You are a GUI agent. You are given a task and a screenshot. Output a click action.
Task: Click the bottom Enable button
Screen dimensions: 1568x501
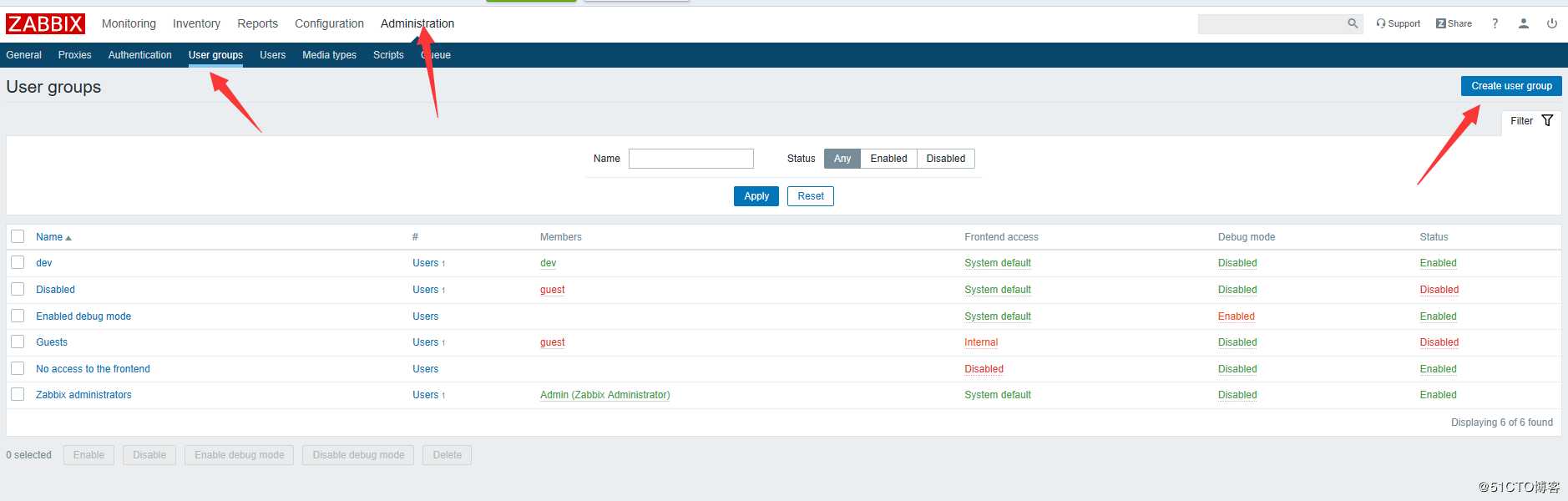coord(89,455)
